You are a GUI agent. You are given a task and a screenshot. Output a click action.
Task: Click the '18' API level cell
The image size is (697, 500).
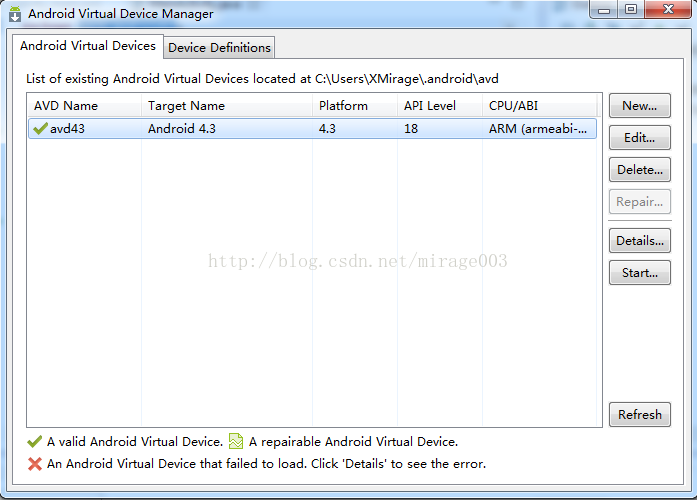tap(411, 129)
